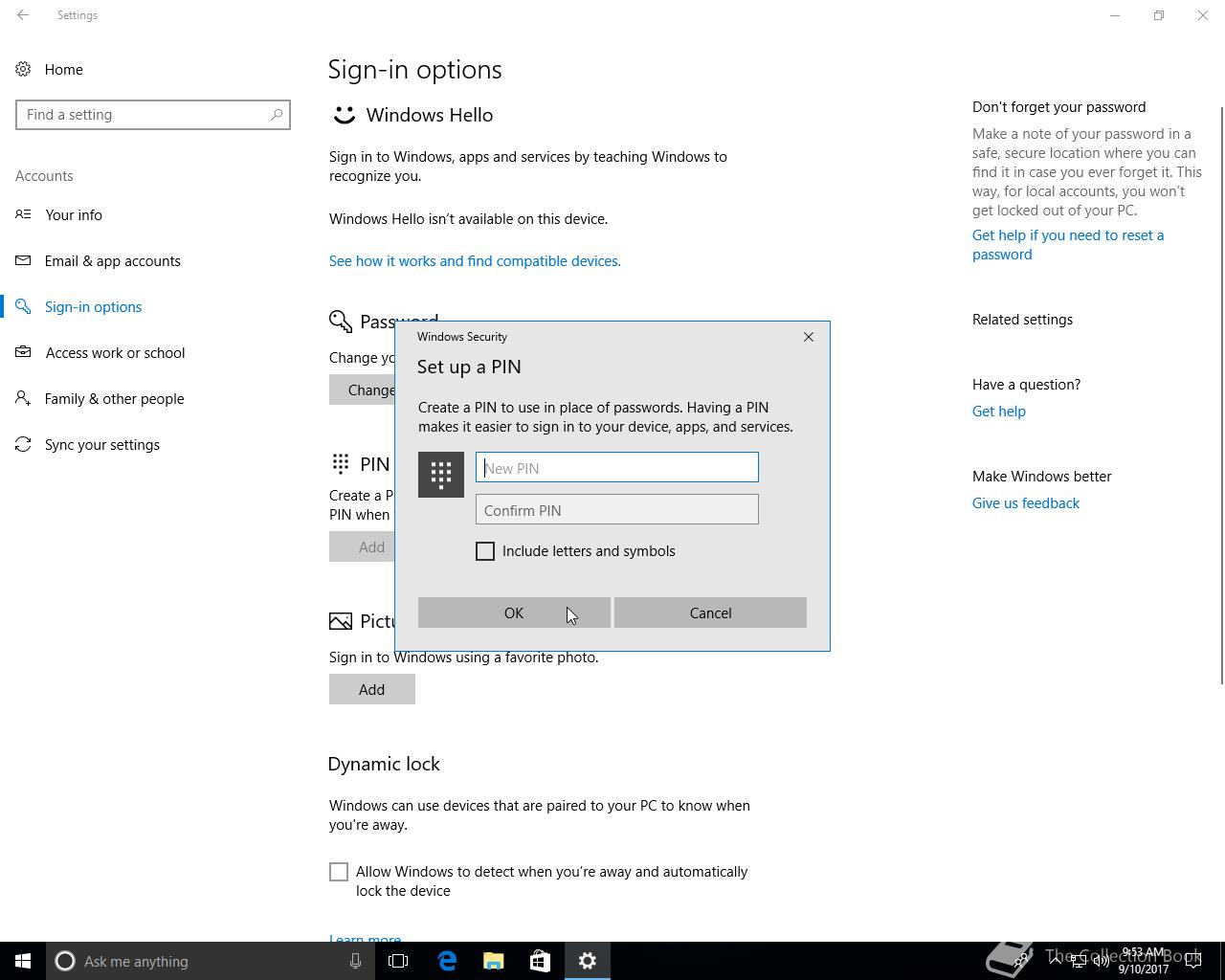Check Include letters and symbols

click(x=485, y=551)
